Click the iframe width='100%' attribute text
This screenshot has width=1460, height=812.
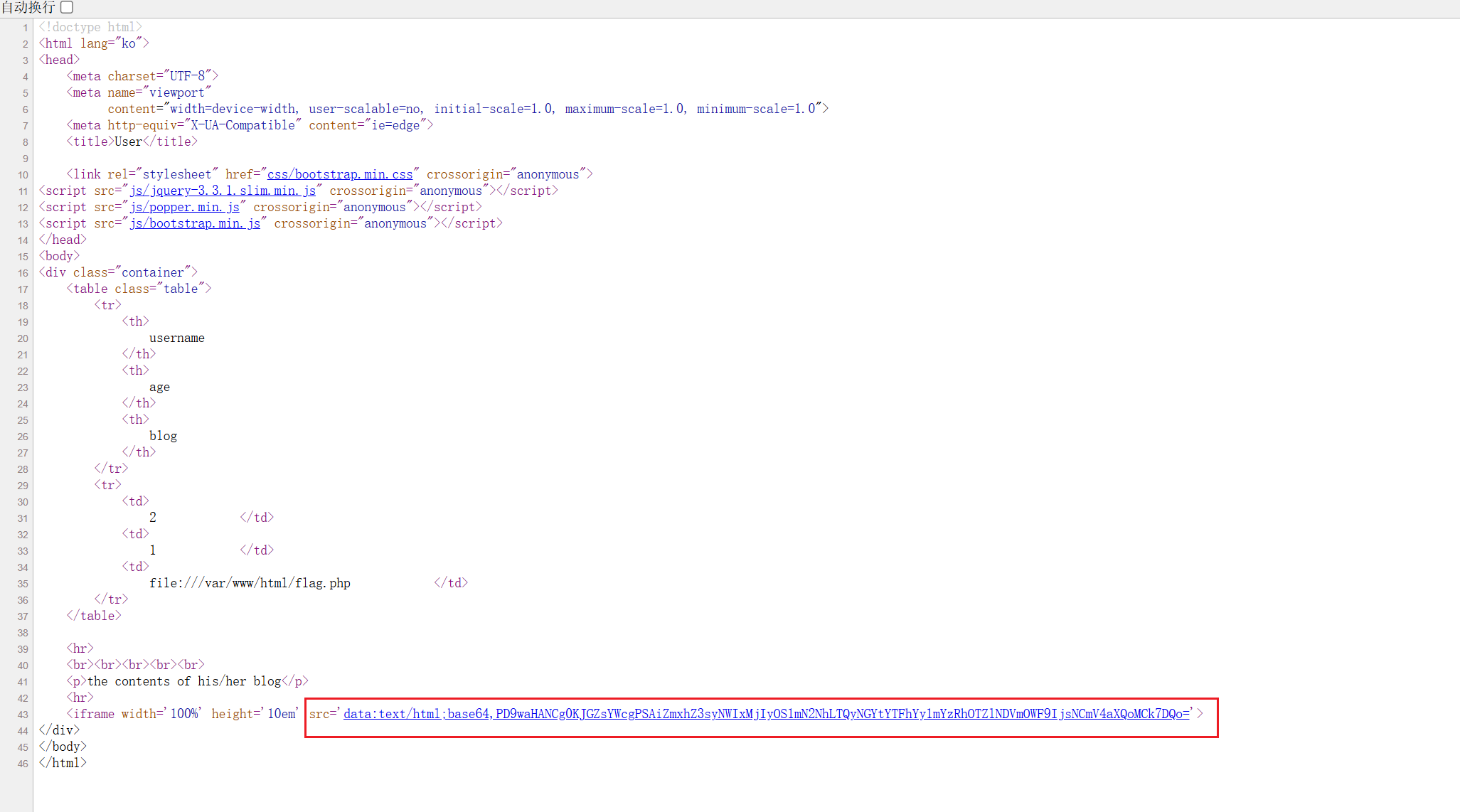click(x=161, y=714)
